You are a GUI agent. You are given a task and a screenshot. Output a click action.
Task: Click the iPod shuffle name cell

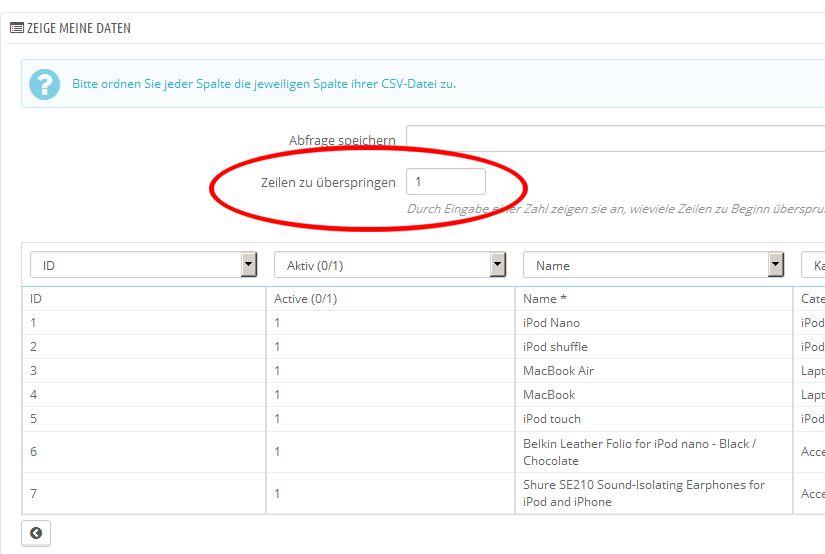tap(653, 347)
